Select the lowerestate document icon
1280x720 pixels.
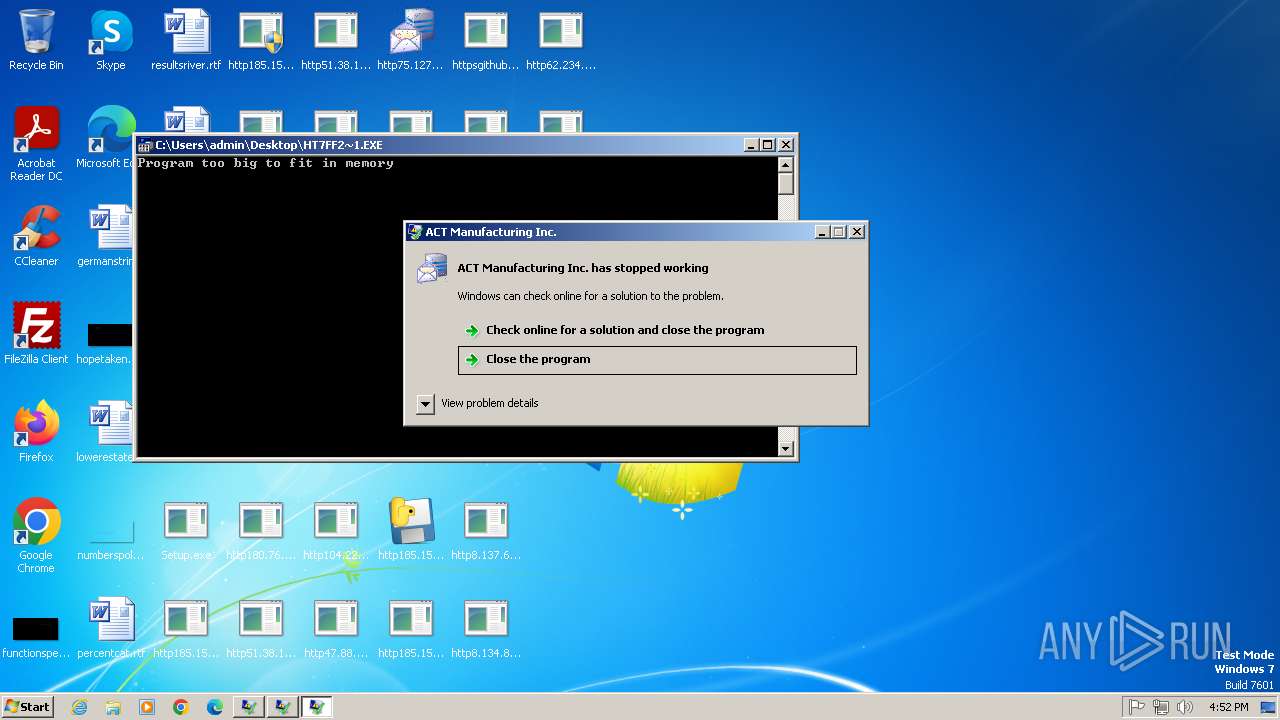[x=106, y=431]
